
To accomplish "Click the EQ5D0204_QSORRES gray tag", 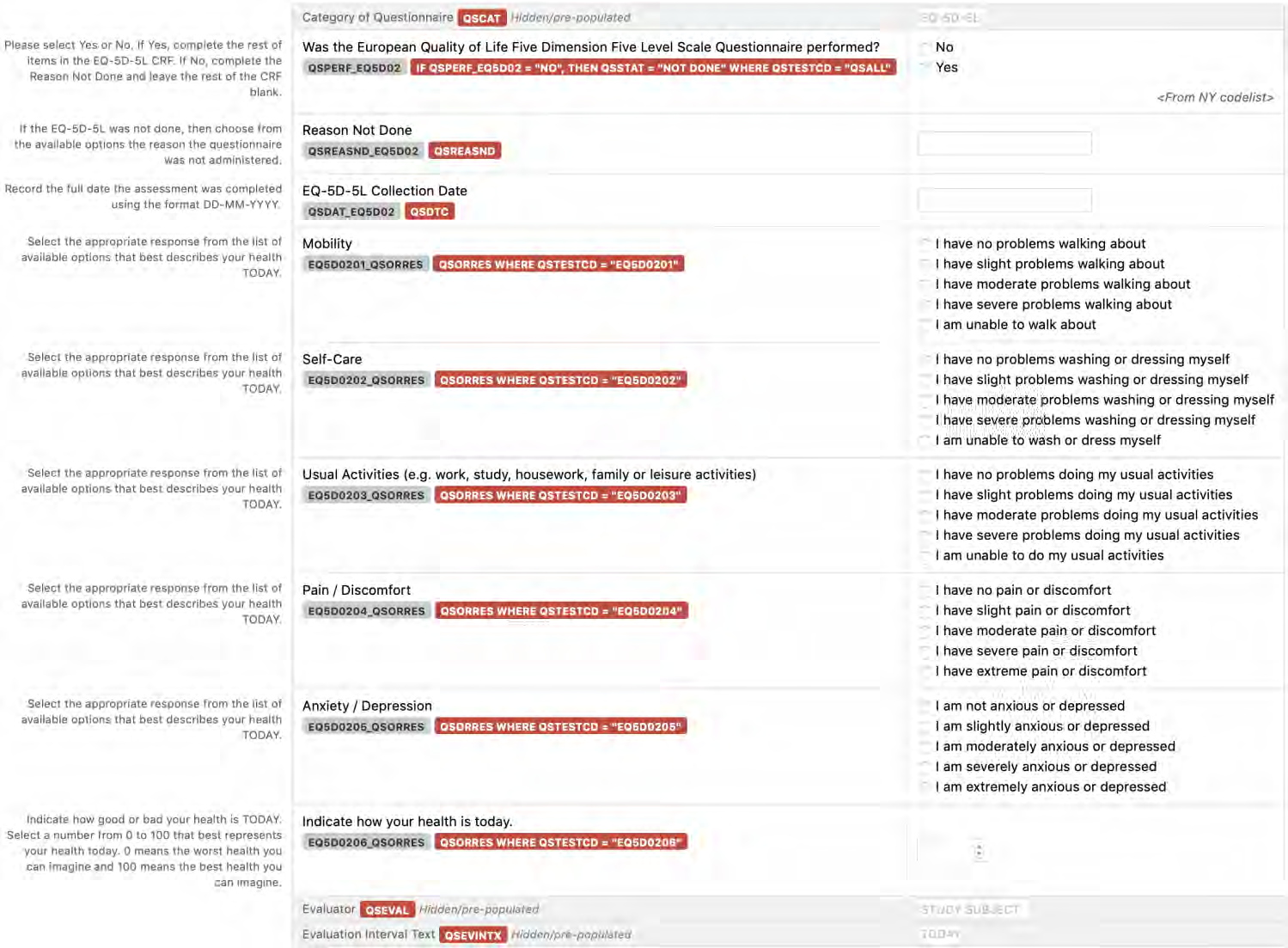I will (367, 611).
